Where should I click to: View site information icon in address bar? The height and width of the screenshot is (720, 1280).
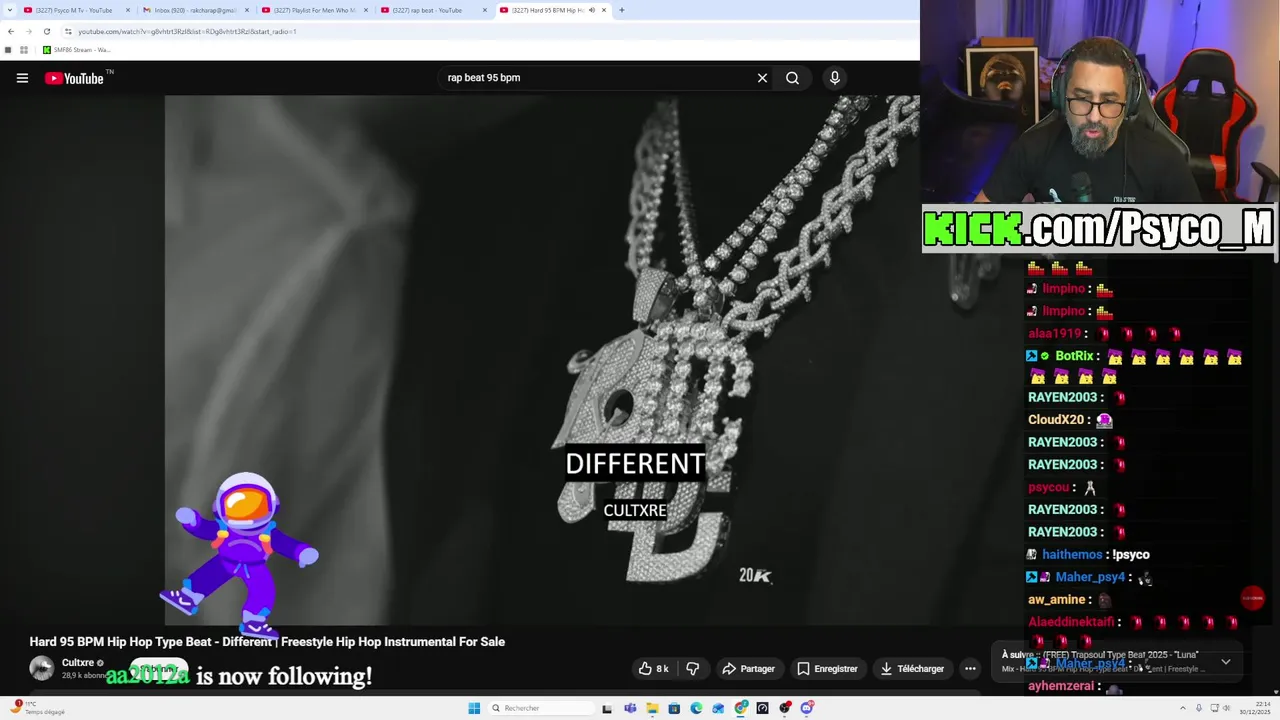tap(68, 31)
